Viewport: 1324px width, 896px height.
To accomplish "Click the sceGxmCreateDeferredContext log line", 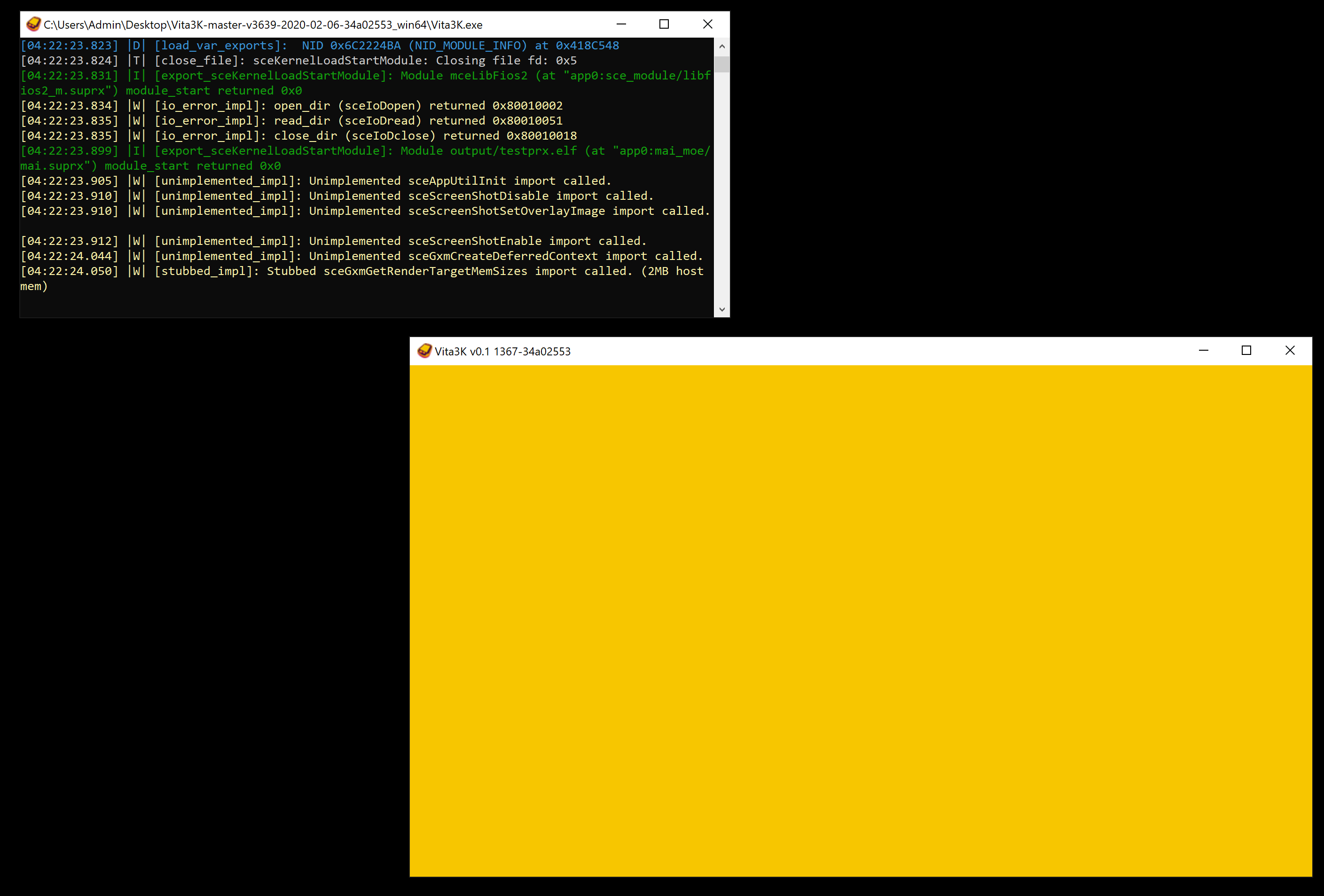I will [361, 256].
